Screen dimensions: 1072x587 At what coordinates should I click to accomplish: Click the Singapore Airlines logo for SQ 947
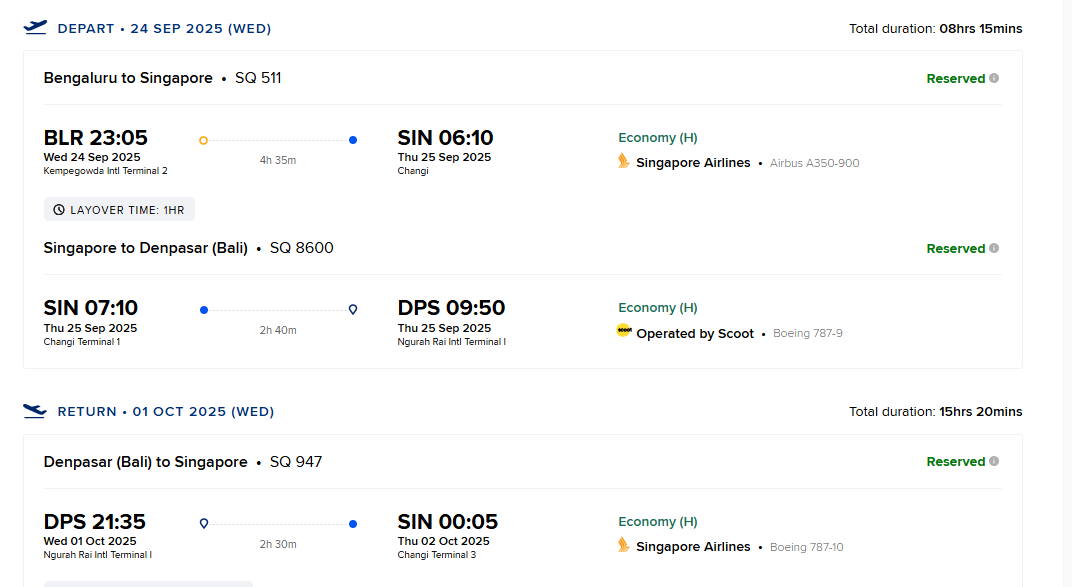624,545
